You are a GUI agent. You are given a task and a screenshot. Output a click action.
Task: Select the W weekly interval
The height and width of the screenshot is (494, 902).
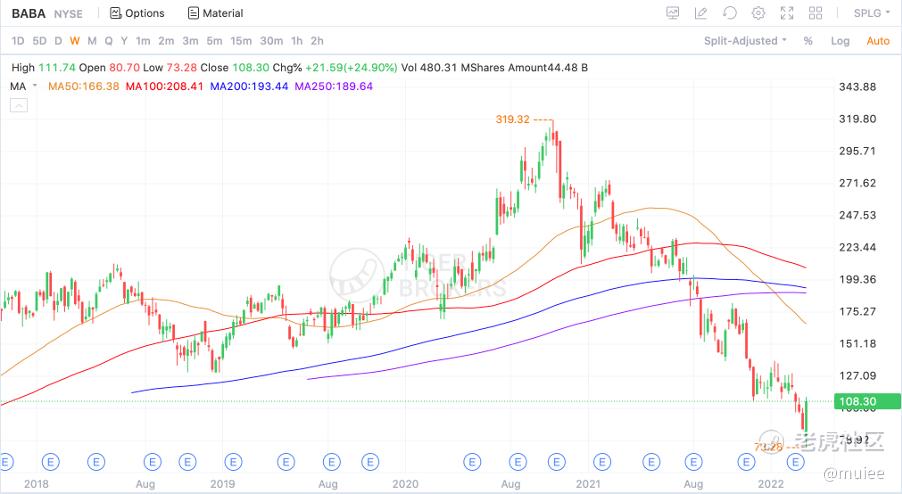(75, 41)
